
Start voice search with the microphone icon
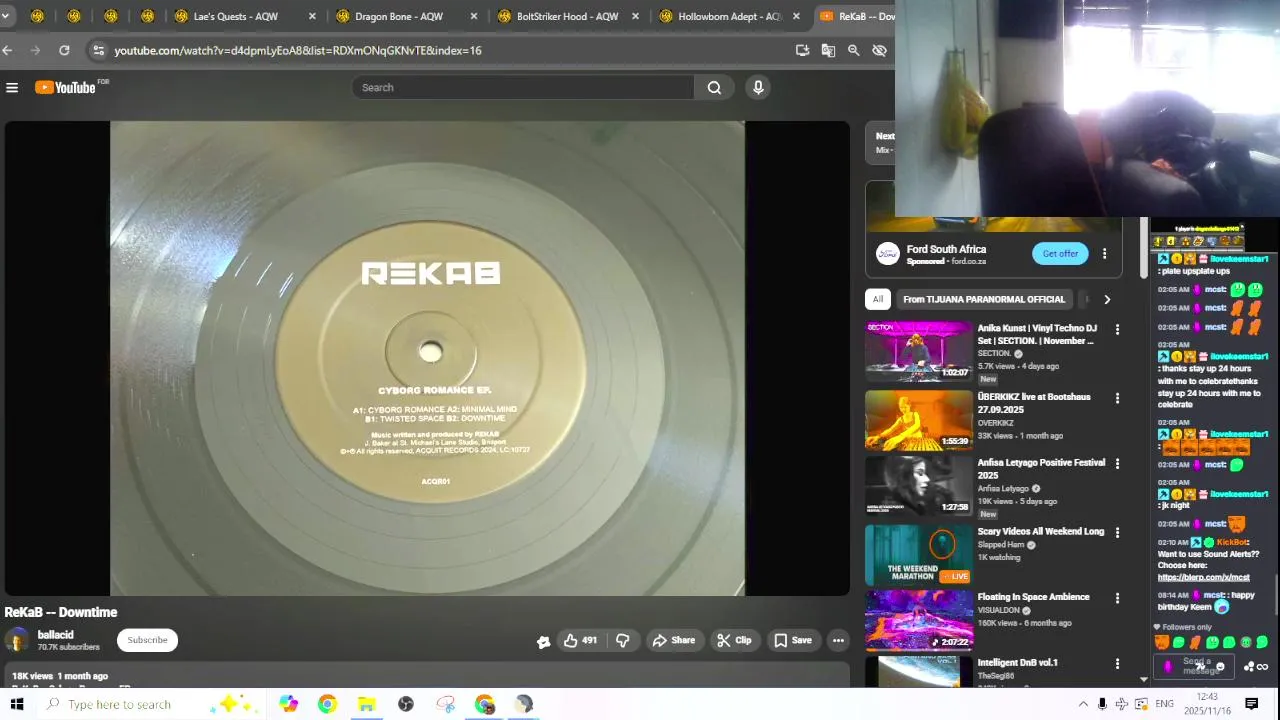click(758, 88)
